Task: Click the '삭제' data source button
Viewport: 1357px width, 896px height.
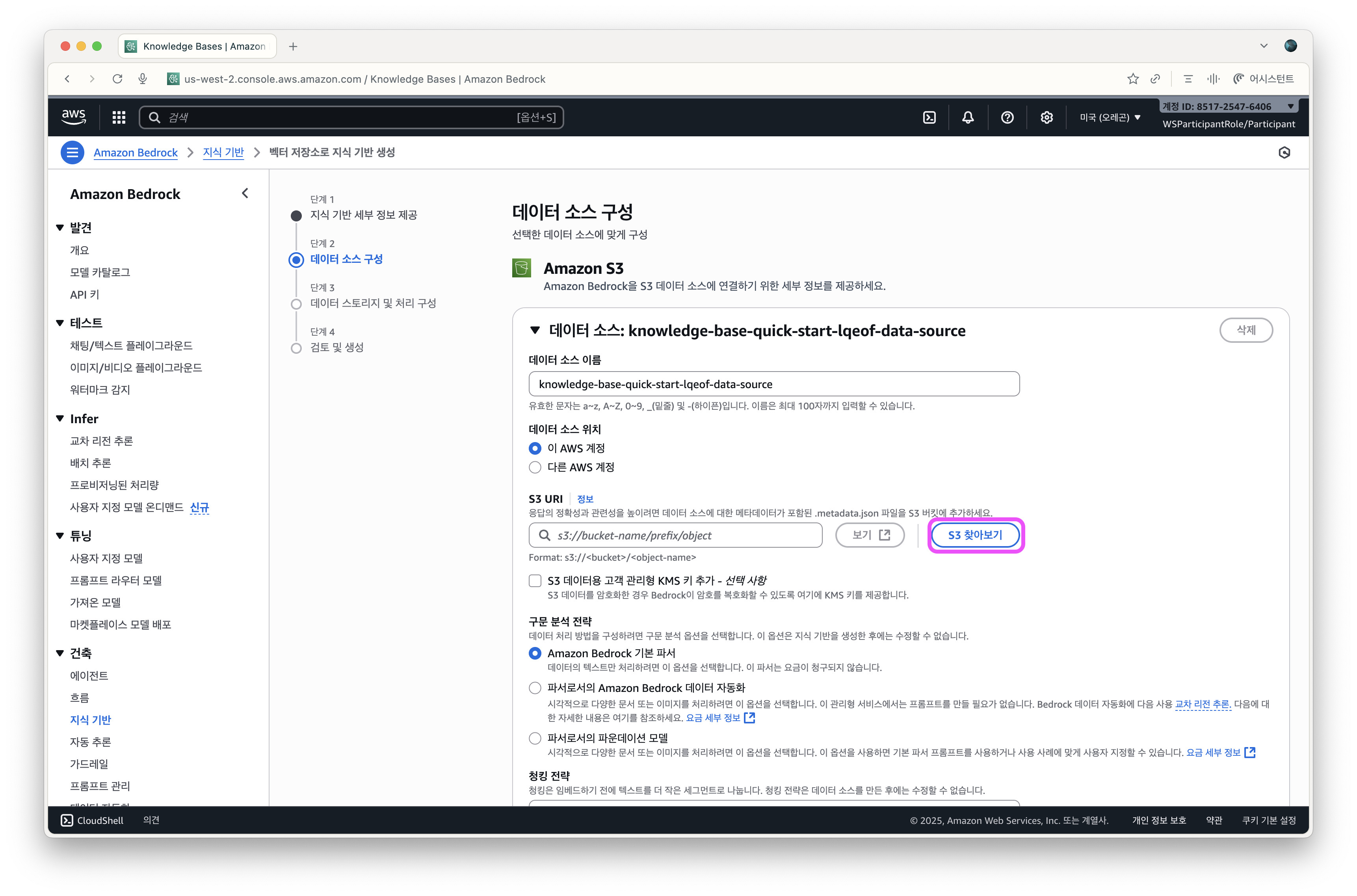Action: (1245, 330)
